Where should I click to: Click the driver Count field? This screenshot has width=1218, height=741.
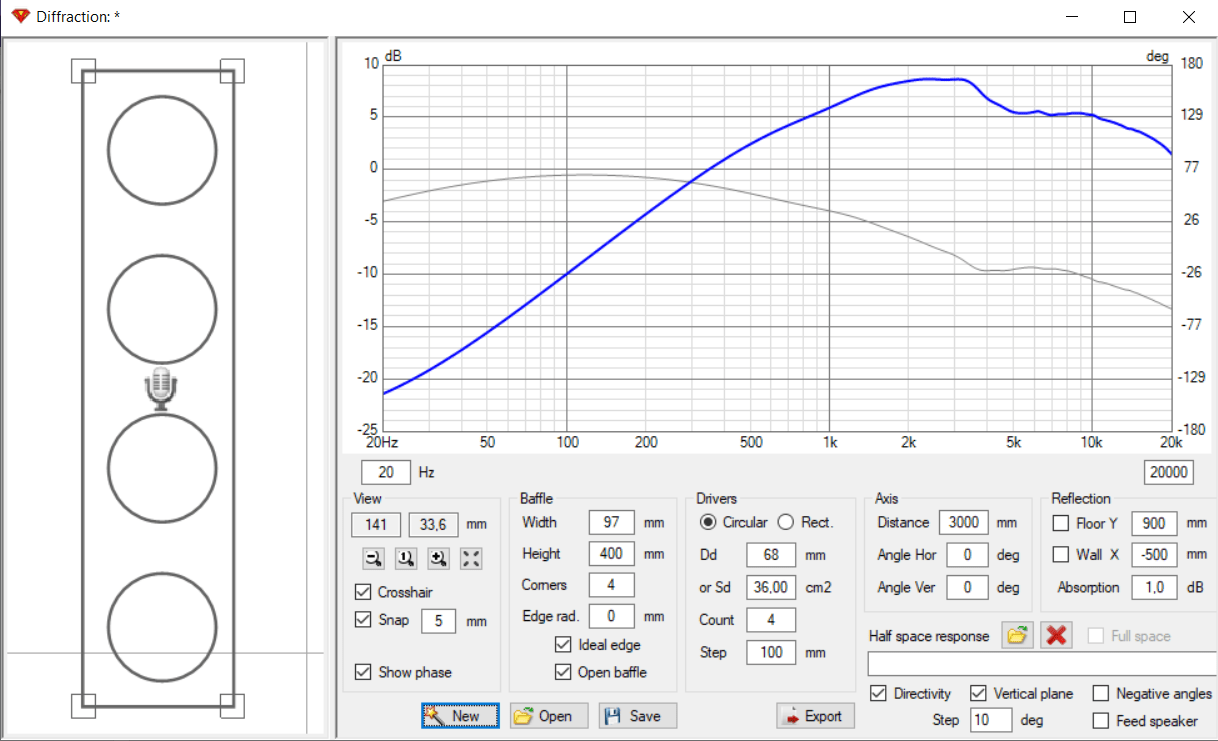click(771, 620)
